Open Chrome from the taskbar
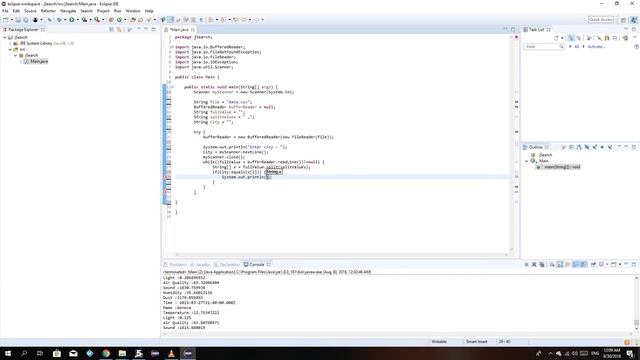 click(106, 353)
